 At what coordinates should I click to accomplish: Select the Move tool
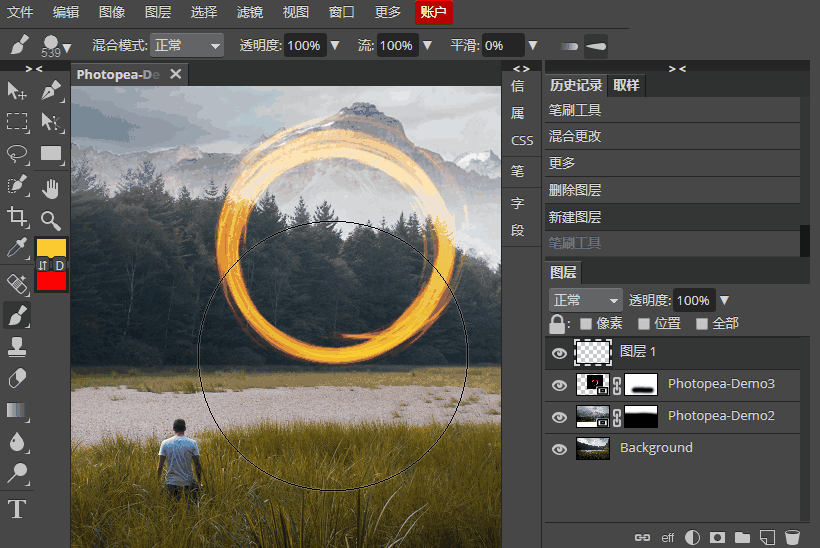coord(17,91)
